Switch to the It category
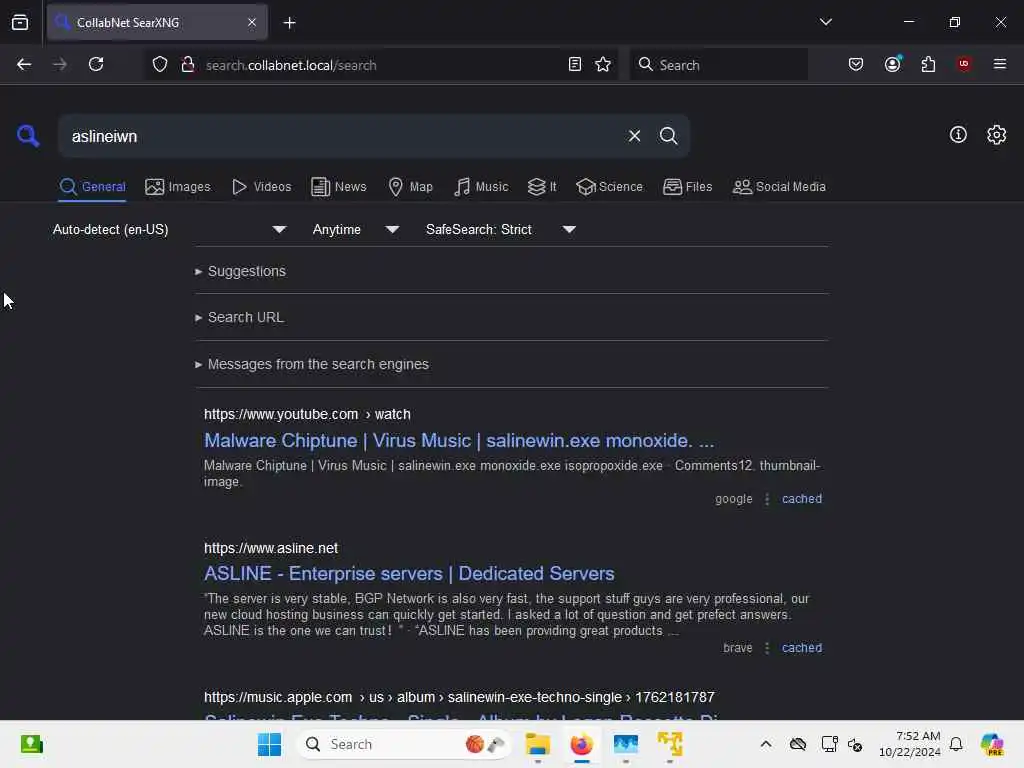 click(542, 187)
